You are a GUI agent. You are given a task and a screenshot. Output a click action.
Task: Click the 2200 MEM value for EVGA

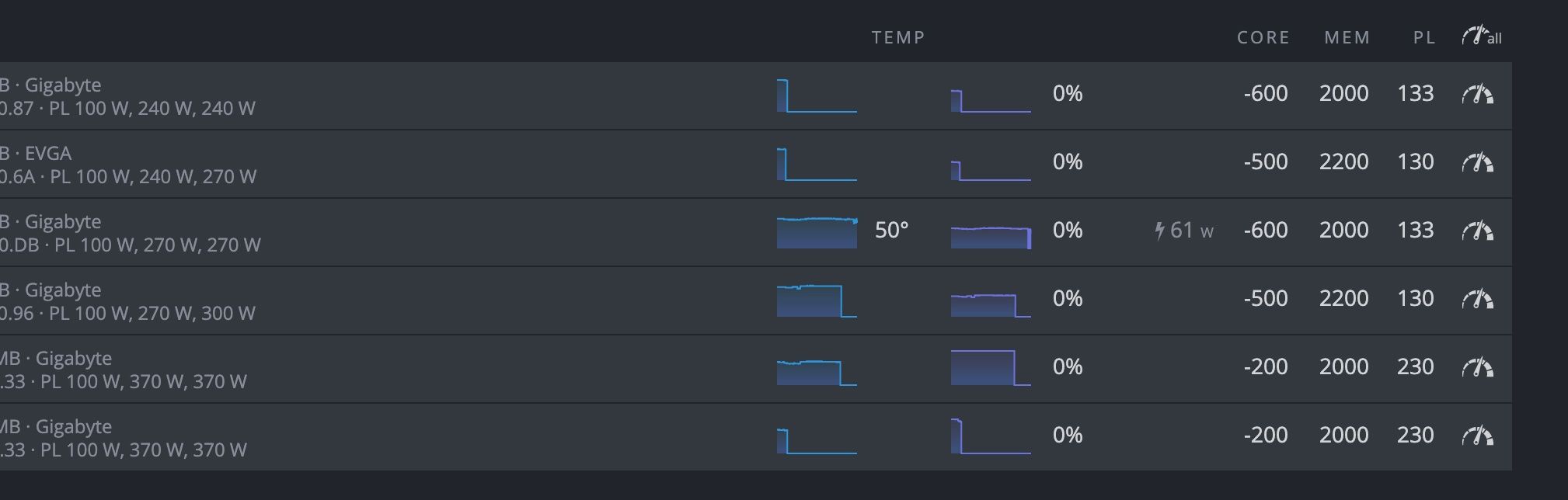pyautogui.click(x=1343, y=162)
